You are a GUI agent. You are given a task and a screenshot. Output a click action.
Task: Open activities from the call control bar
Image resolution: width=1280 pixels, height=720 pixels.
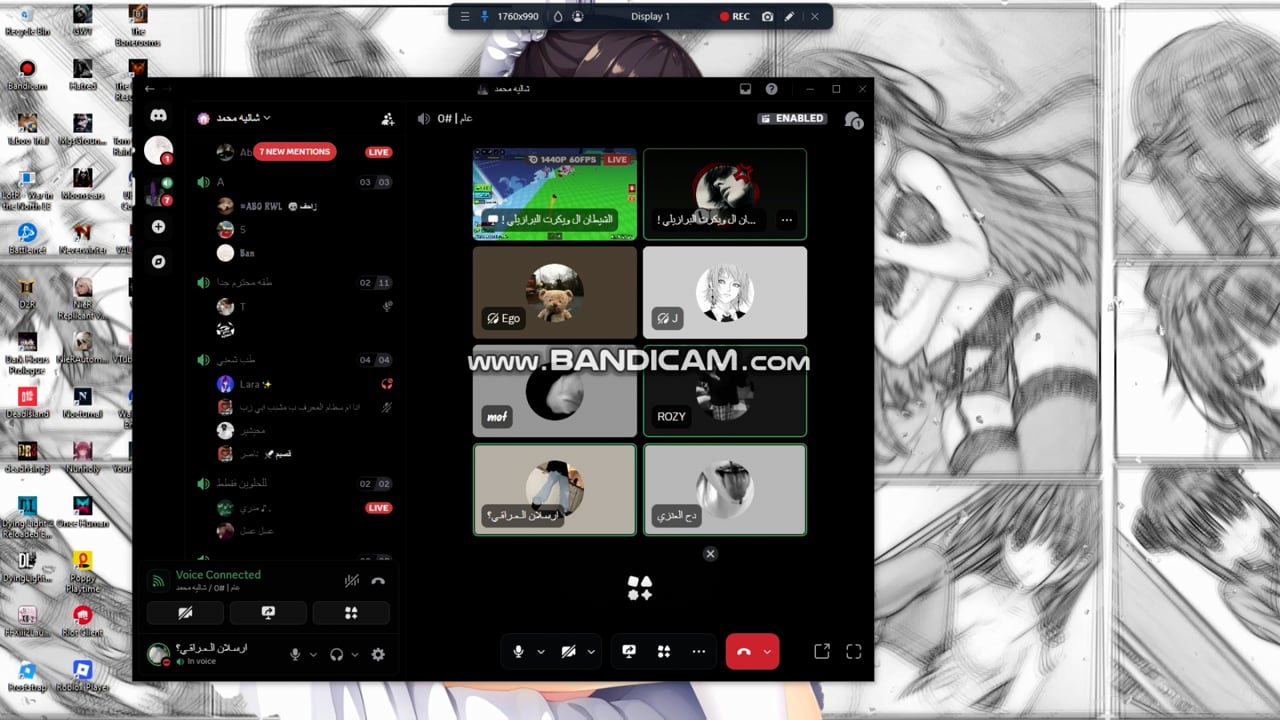[663, 651]
